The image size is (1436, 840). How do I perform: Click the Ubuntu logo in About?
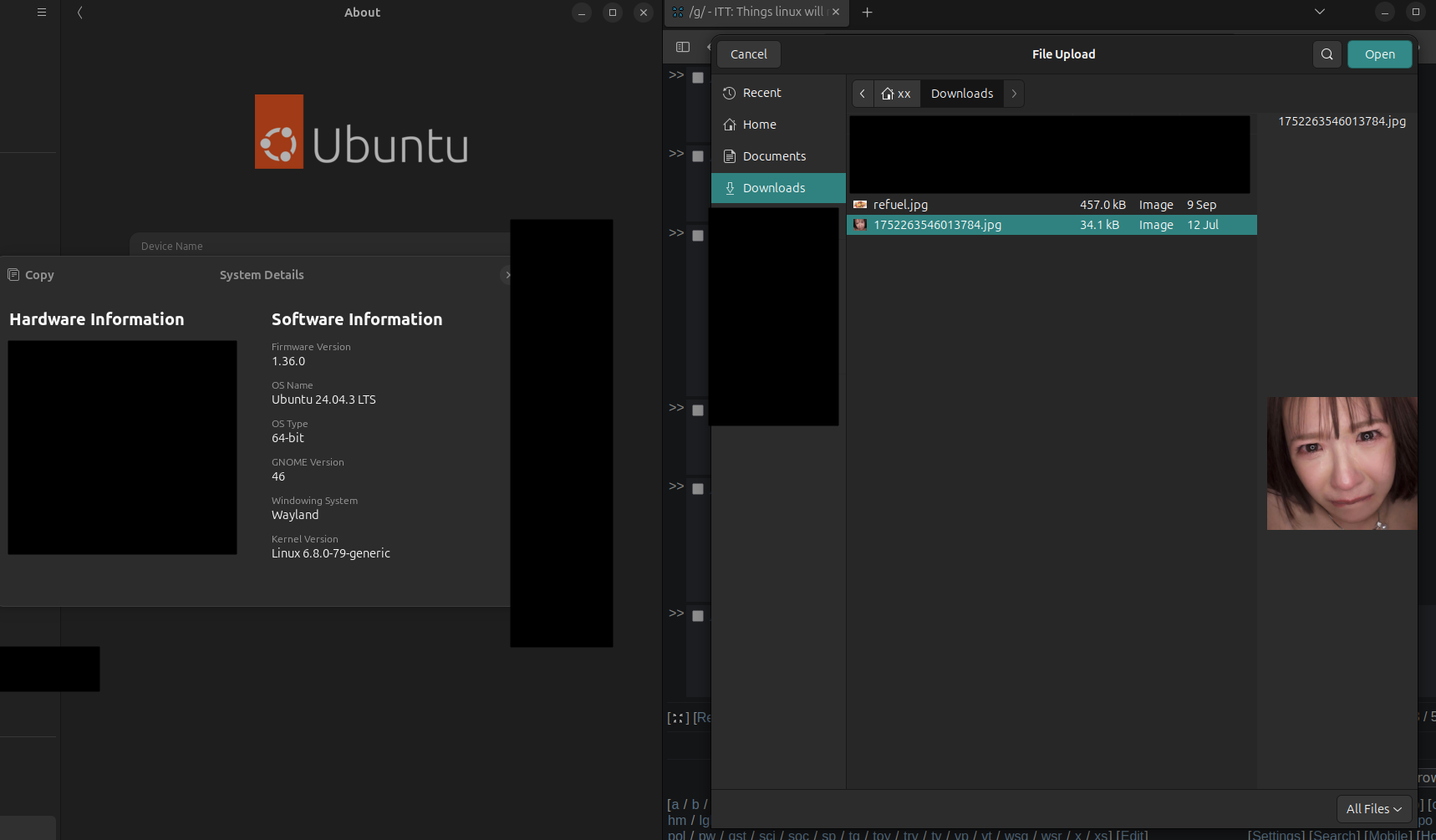click(x=362, y=132)
